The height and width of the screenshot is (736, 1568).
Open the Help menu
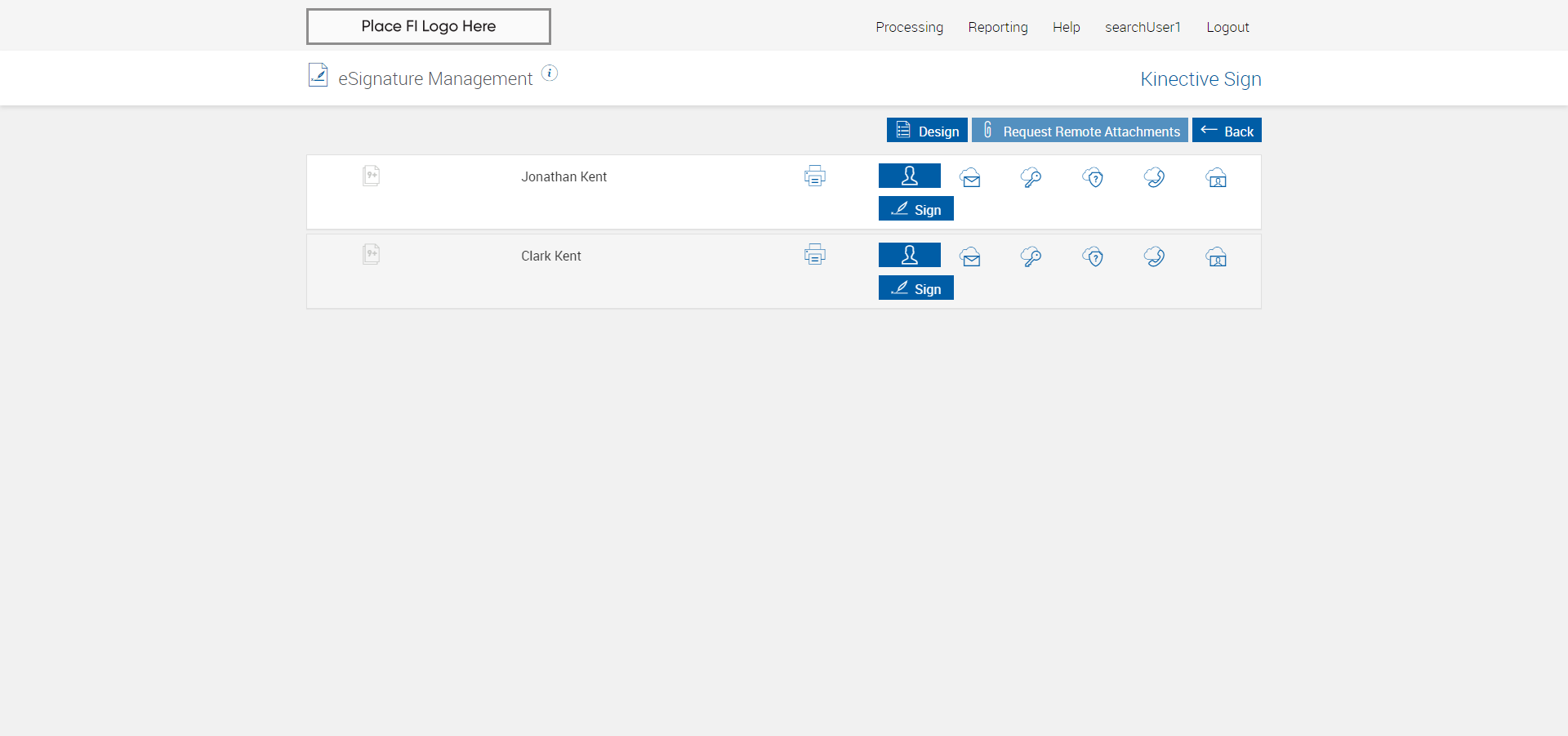pyautogui.click(x=1066, y=27)
